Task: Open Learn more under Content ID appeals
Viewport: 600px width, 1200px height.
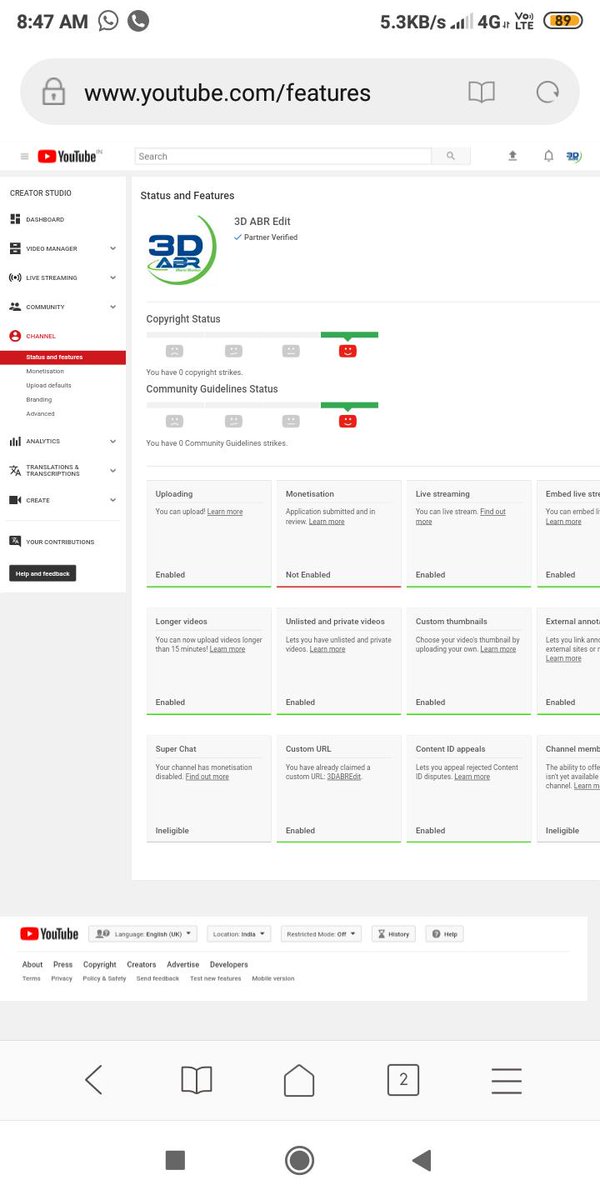Action: pyautogui.click(x=472, y=777)
